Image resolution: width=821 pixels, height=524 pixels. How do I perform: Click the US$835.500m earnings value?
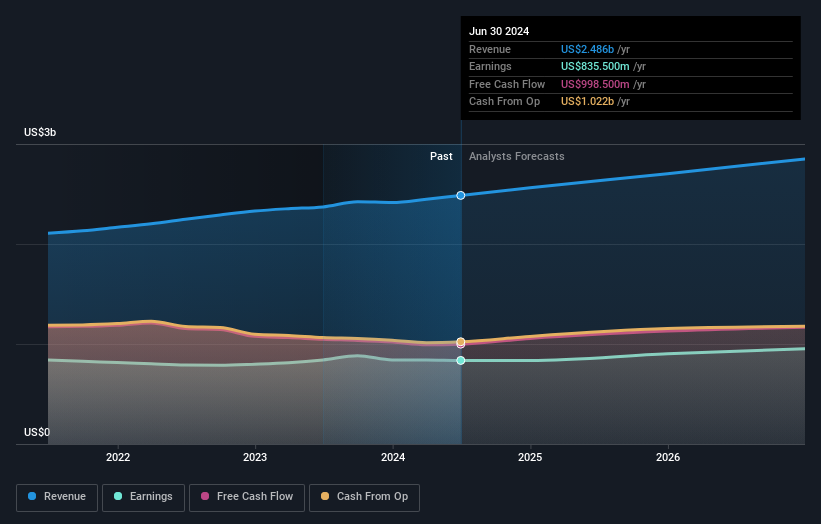coord(595,66)
